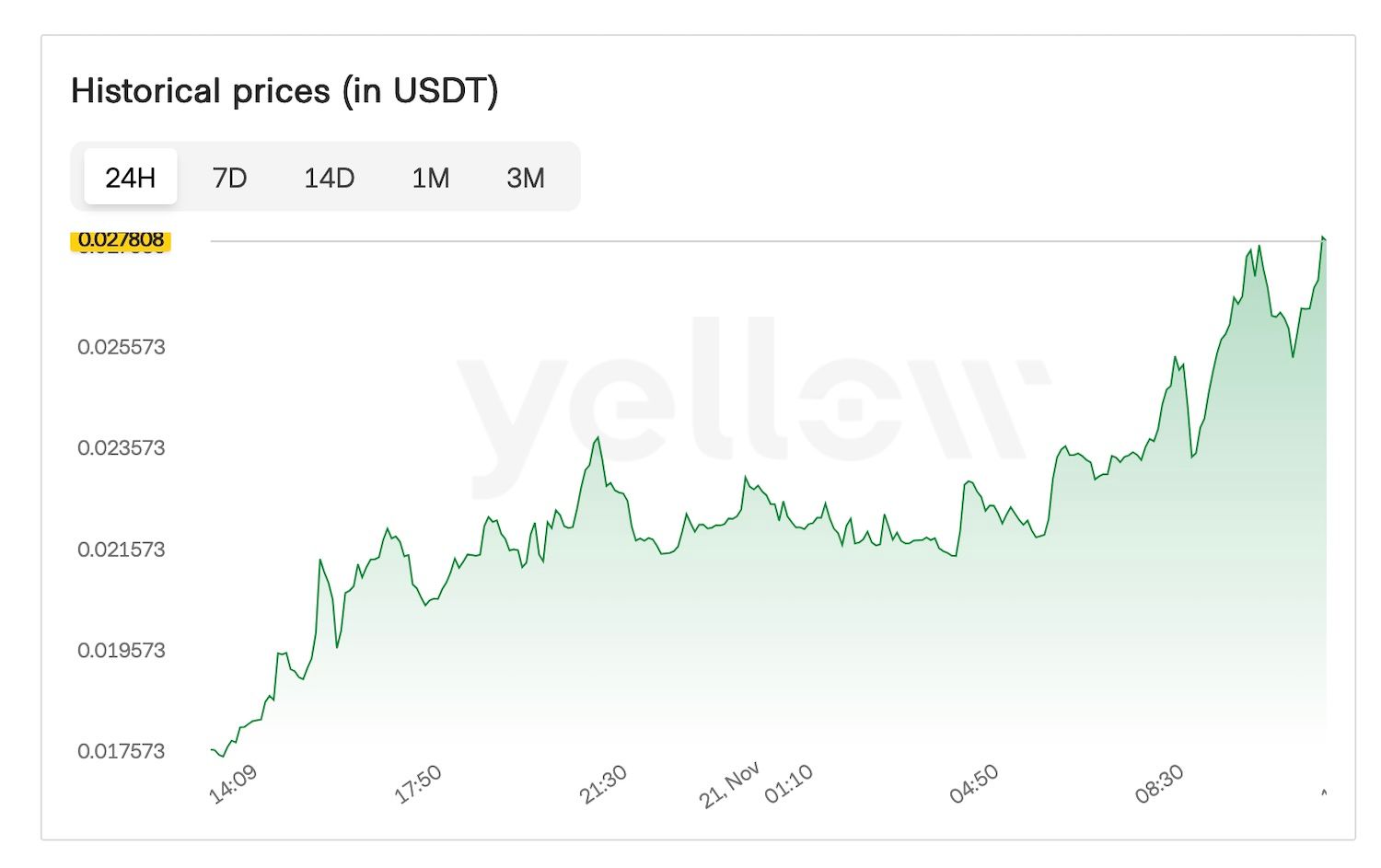Click the "21, Nov" date label
The width and height of the screenshot is (1381, 868).
click(729, 785)
